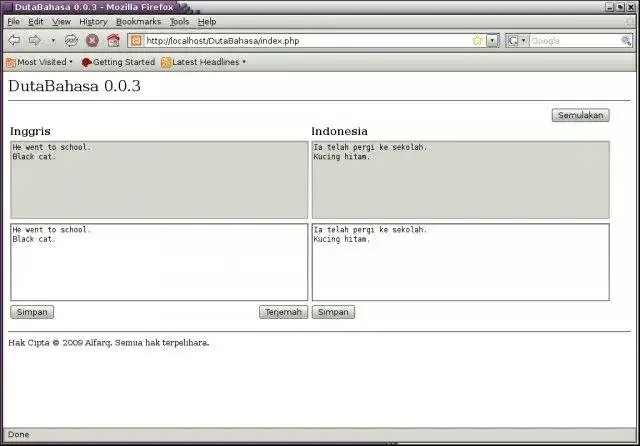
Task: Open the search engine selector dropdown
Action: click(517, 41)
